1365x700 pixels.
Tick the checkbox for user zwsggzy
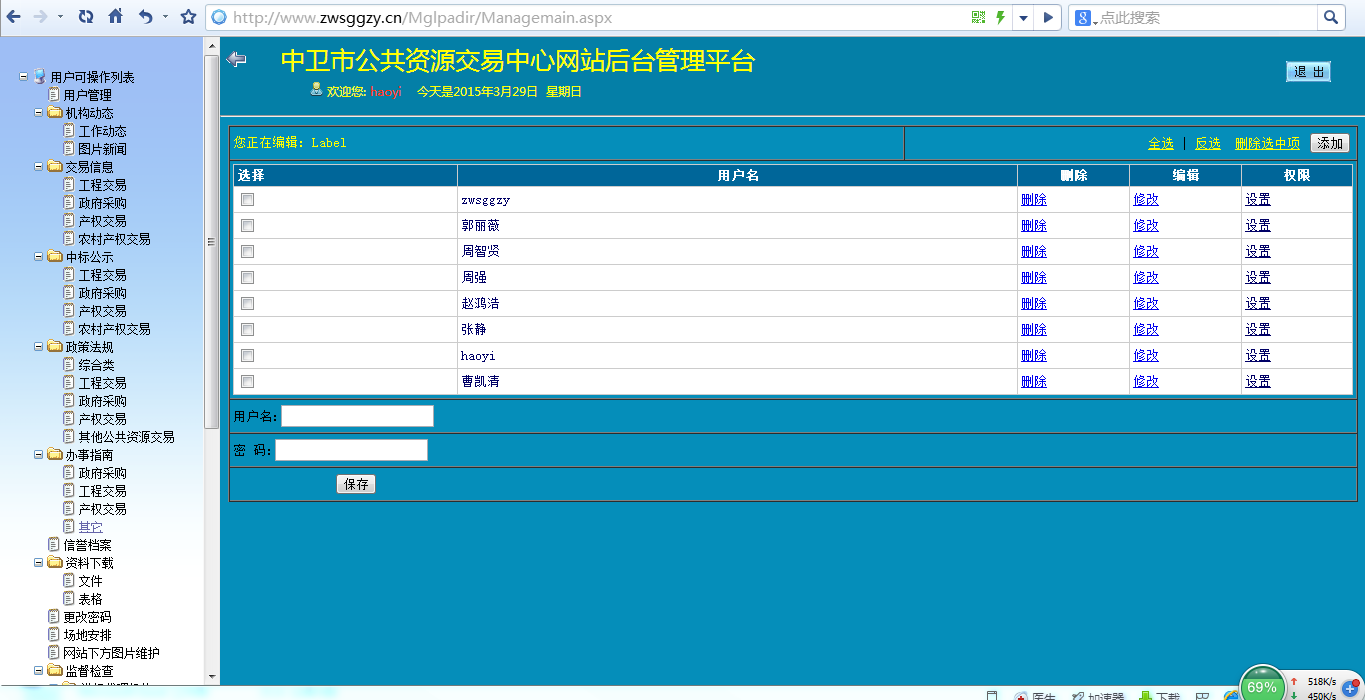coord(247,199)
